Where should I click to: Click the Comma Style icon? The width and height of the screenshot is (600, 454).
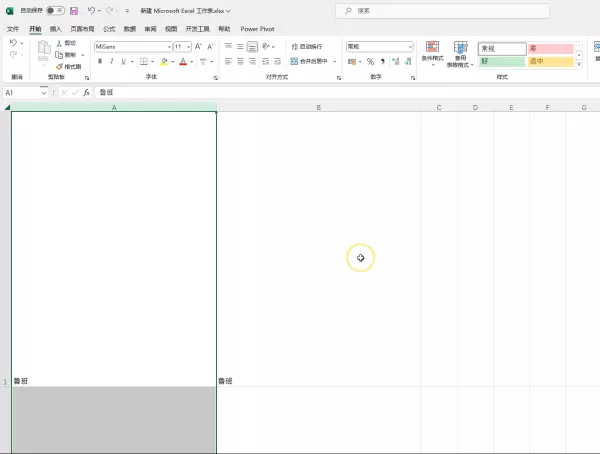coord(383,62)
